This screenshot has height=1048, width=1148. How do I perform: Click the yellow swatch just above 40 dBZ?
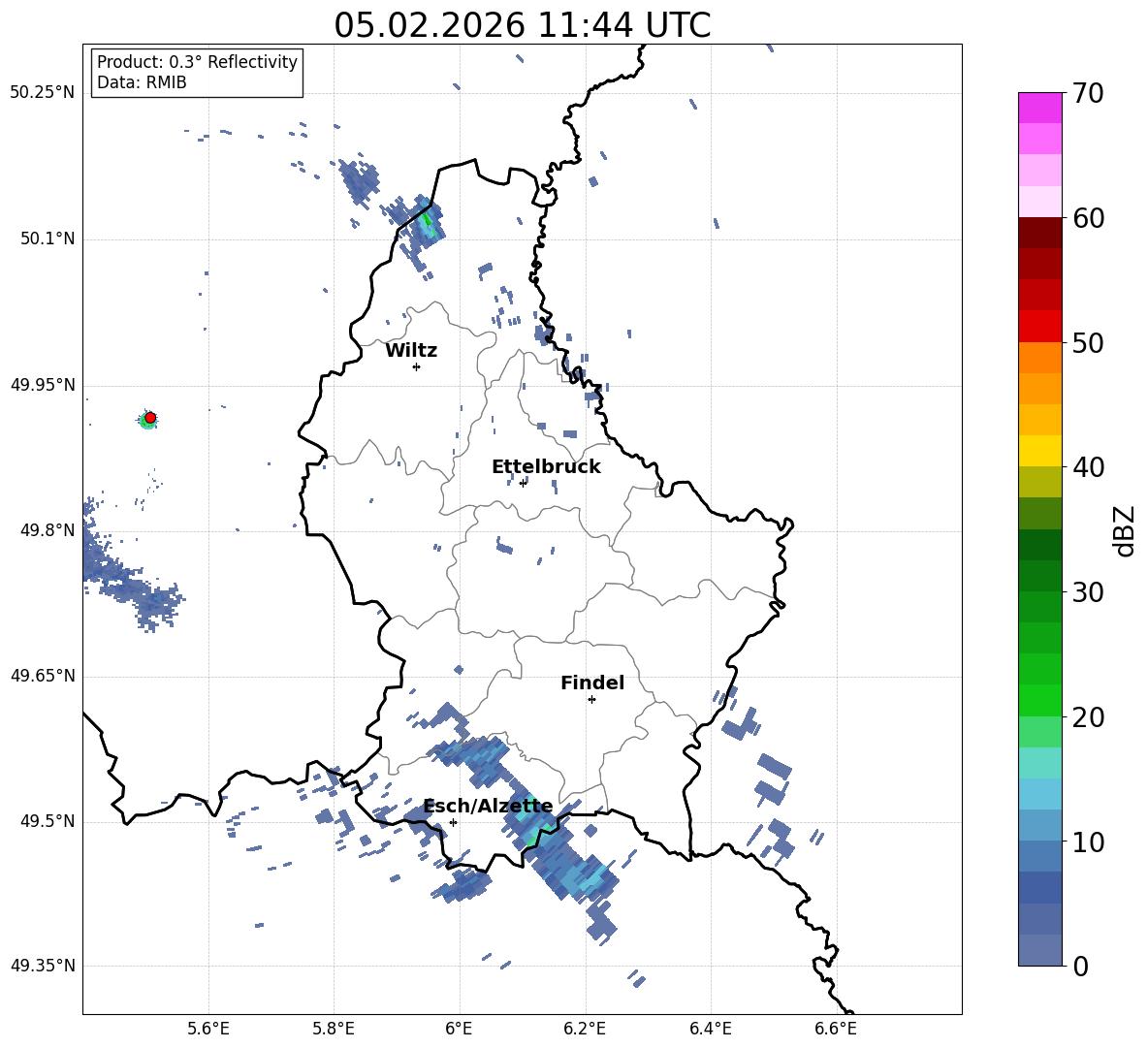(x=1039, y=451)
